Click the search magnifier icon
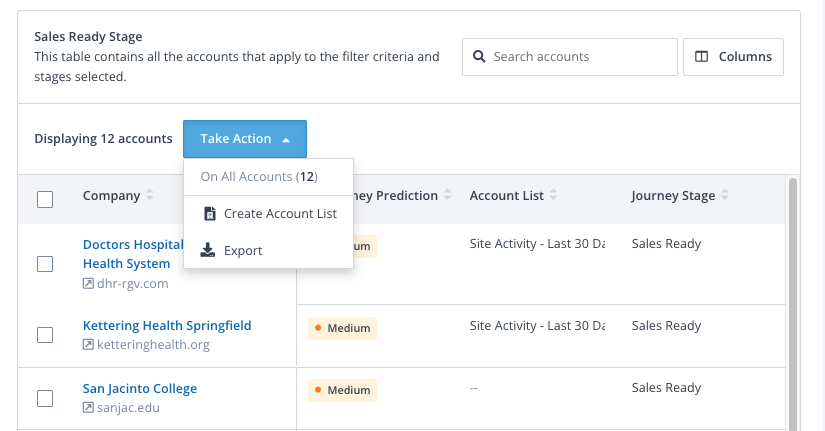Image resolution: width=825 pixels, height=431 pixels. click(480, 57)
